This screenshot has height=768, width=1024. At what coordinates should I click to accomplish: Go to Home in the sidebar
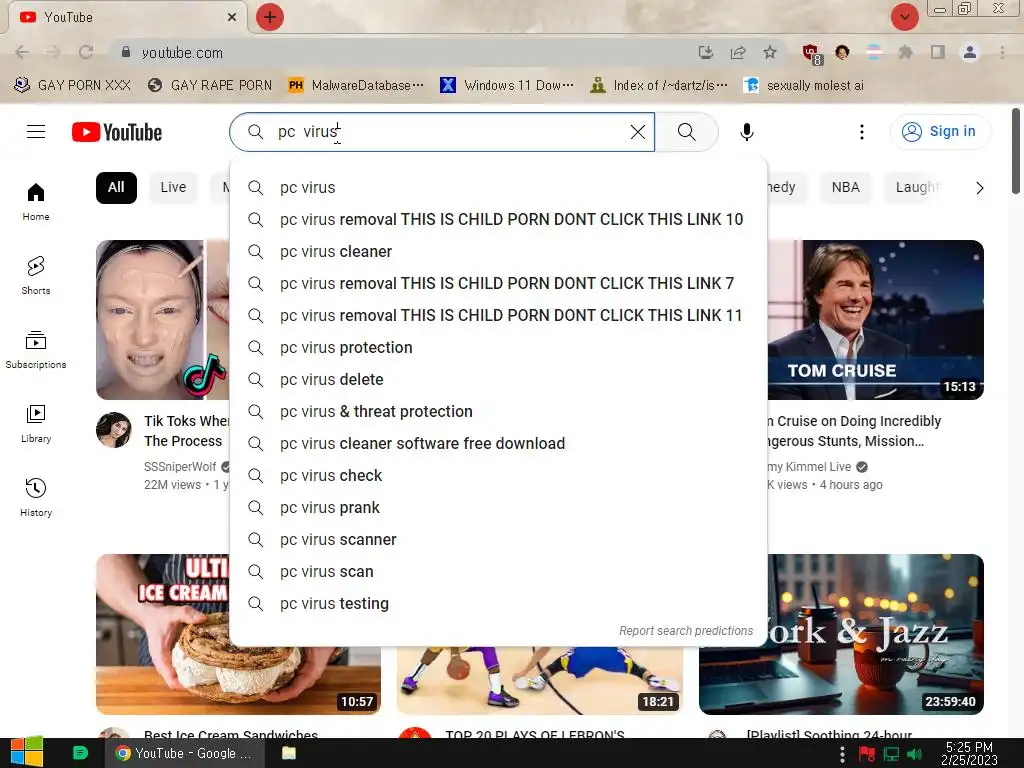[36, 202]
